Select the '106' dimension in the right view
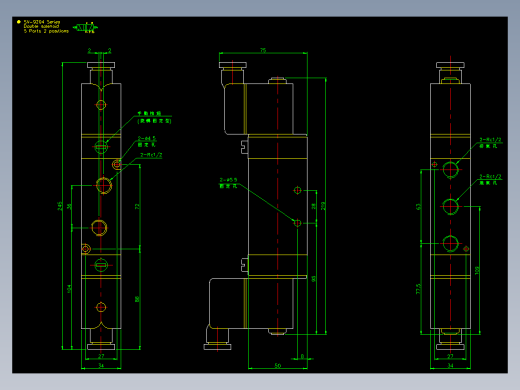The width and height of the screenshot is (520, 390). click(477, 270)
